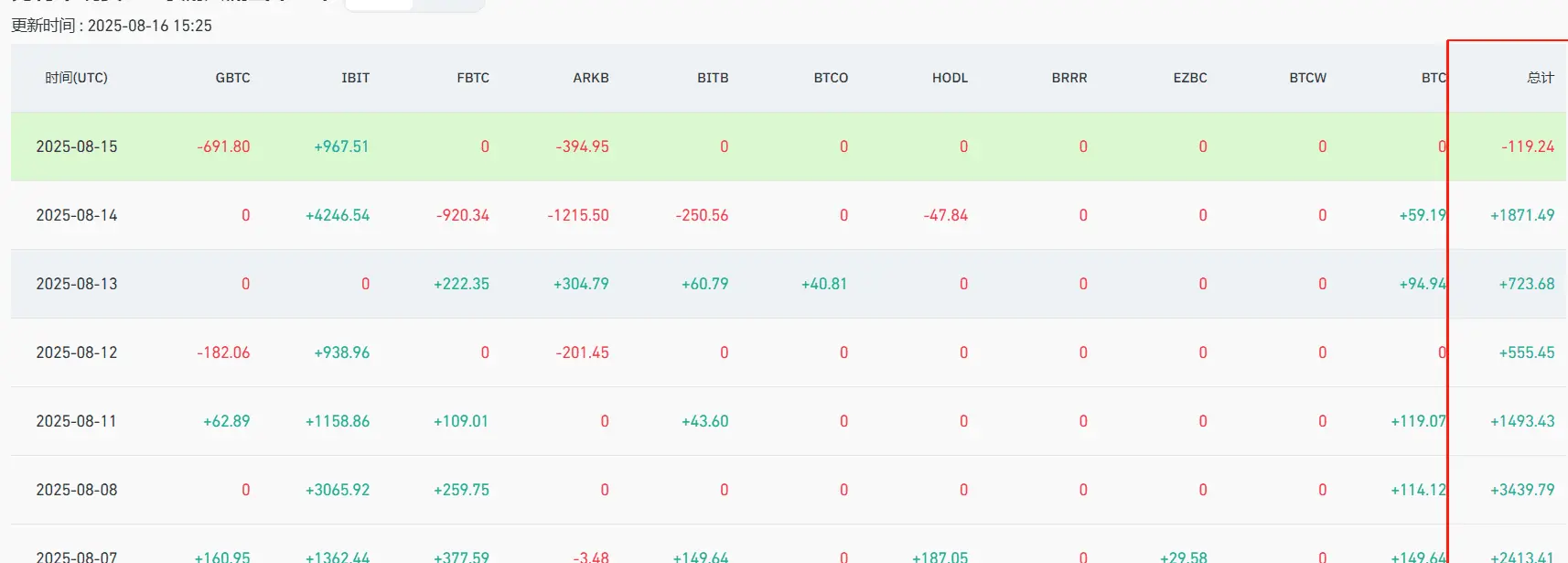Click the total value -119.24
Screen dimensions: 1568x563
[1528, 146]
